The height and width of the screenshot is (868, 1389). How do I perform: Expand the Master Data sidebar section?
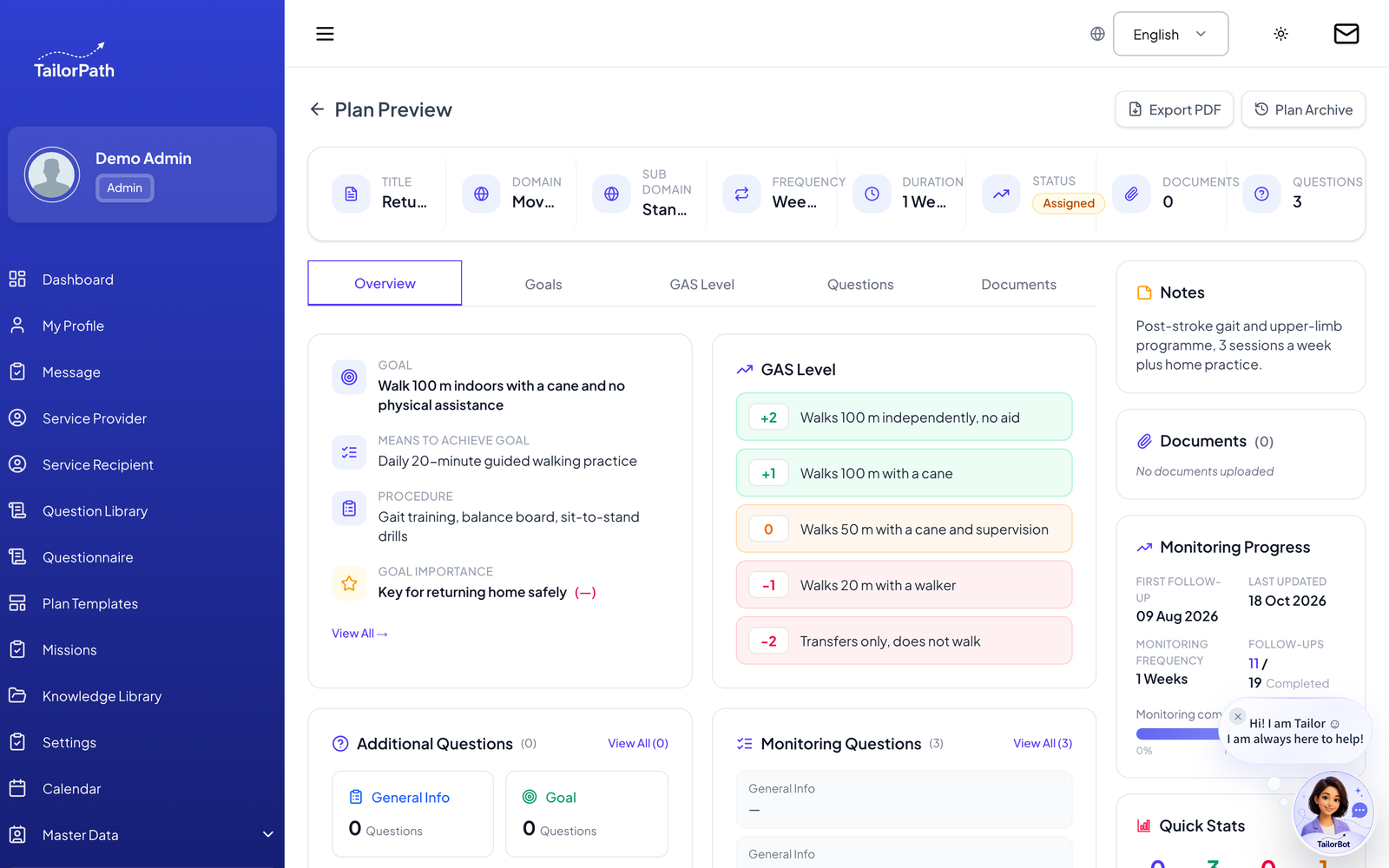coord(142,835)
